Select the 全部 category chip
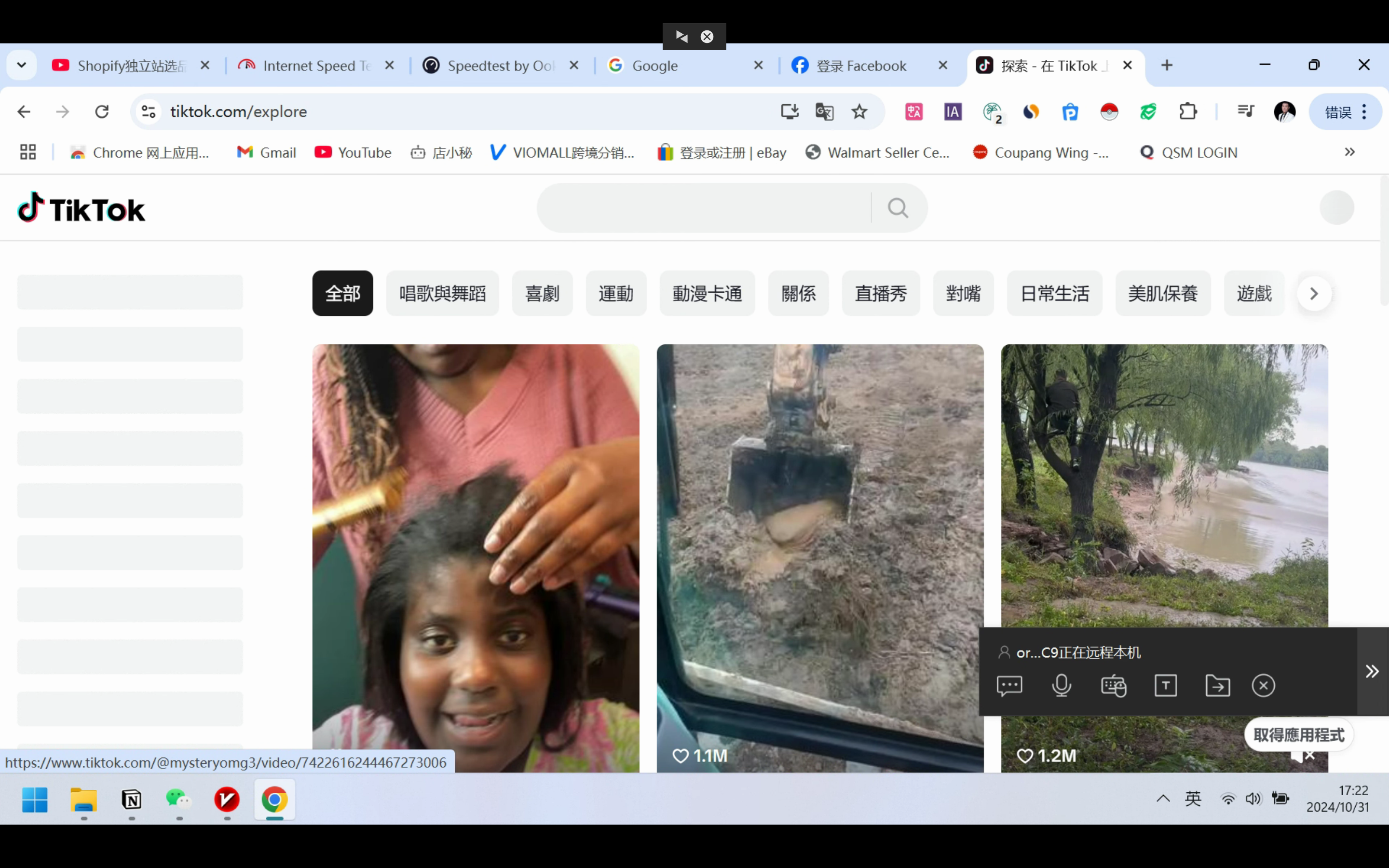 pos(342,293)
